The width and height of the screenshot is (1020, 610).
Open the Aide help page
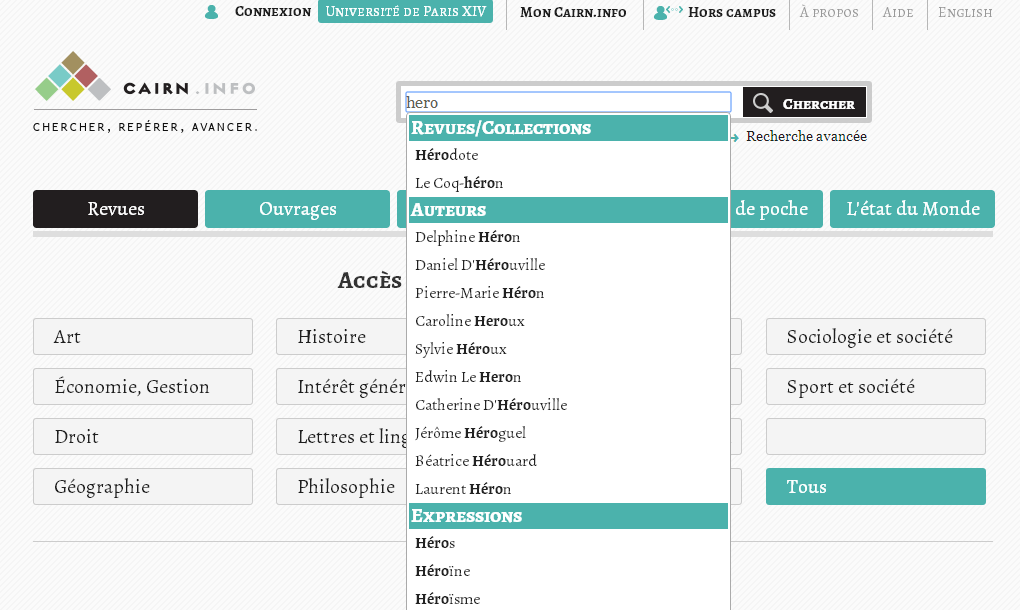898,12
